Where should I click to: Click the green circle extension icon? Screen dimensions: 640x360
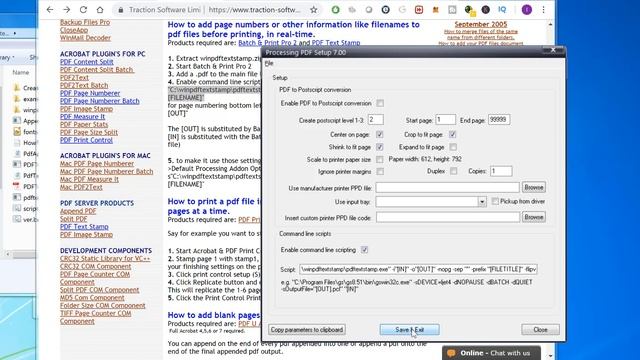tap(336, 10)
